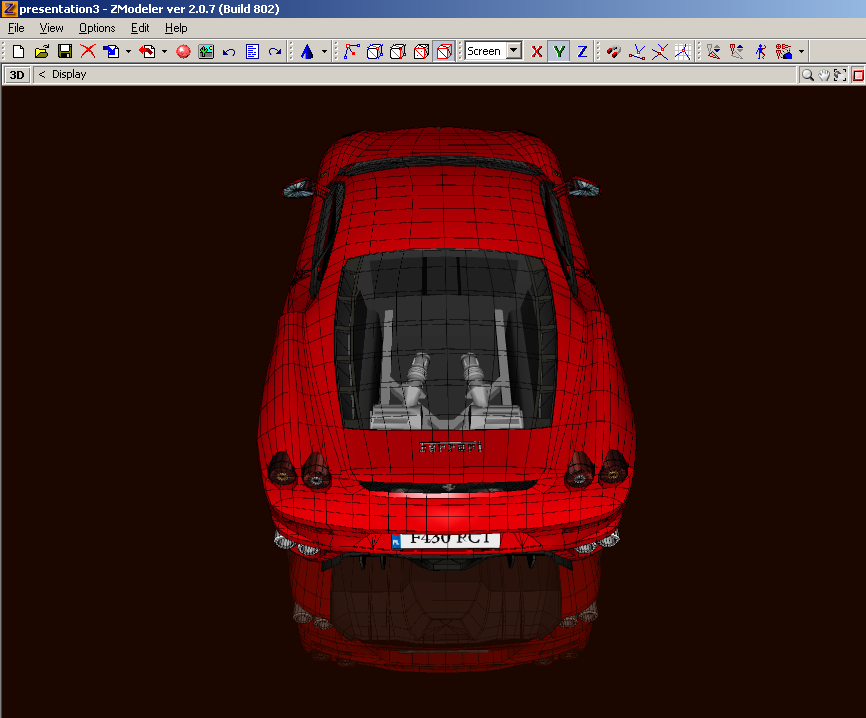The width and height of the screenshot is (866, 718).
Task: Click the last red-blue toolbar icon
Action: [784, 51]
